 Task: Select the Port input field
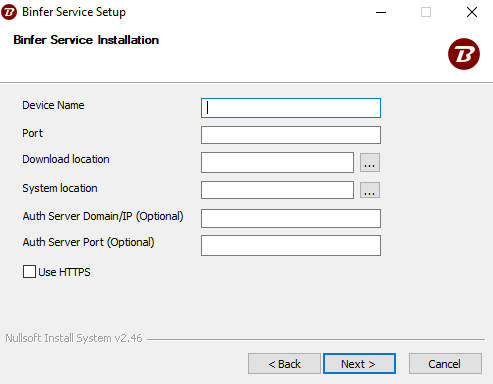(x=291, y=135)
